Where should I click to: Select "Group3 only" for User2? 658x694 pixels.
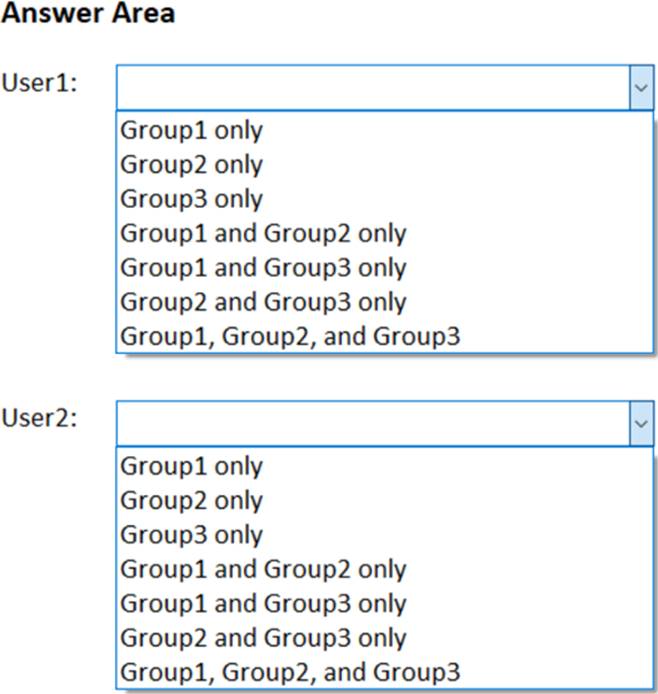192,535
